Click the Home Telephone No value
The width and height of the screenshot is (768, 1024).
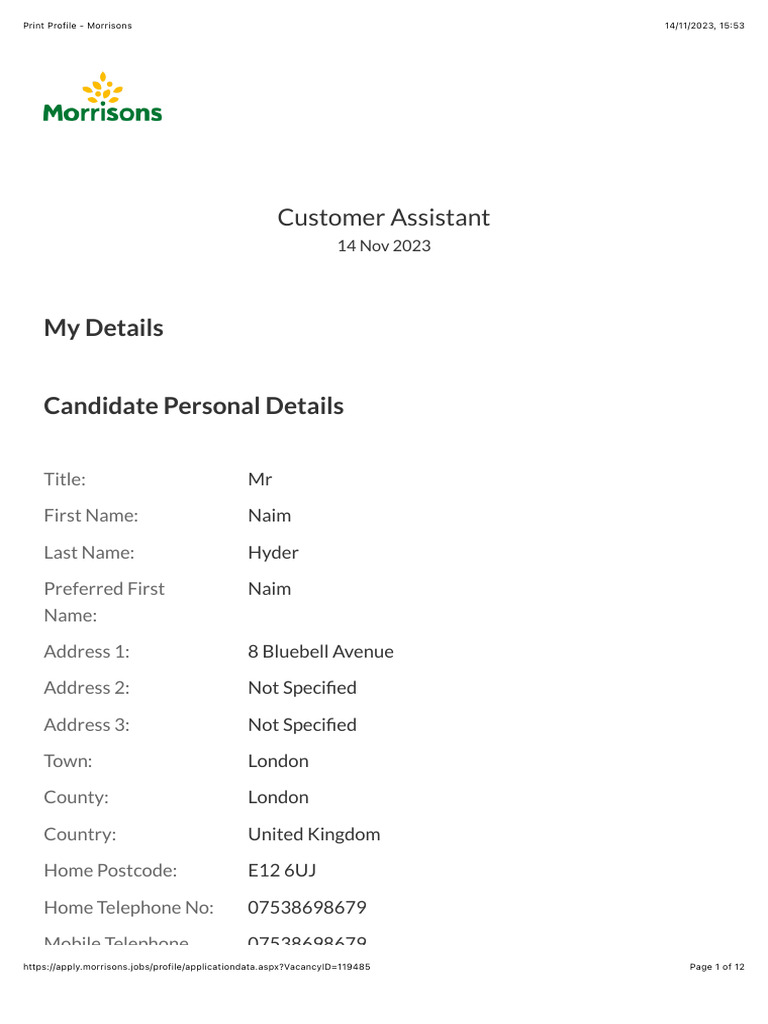(x=307, y=908)
